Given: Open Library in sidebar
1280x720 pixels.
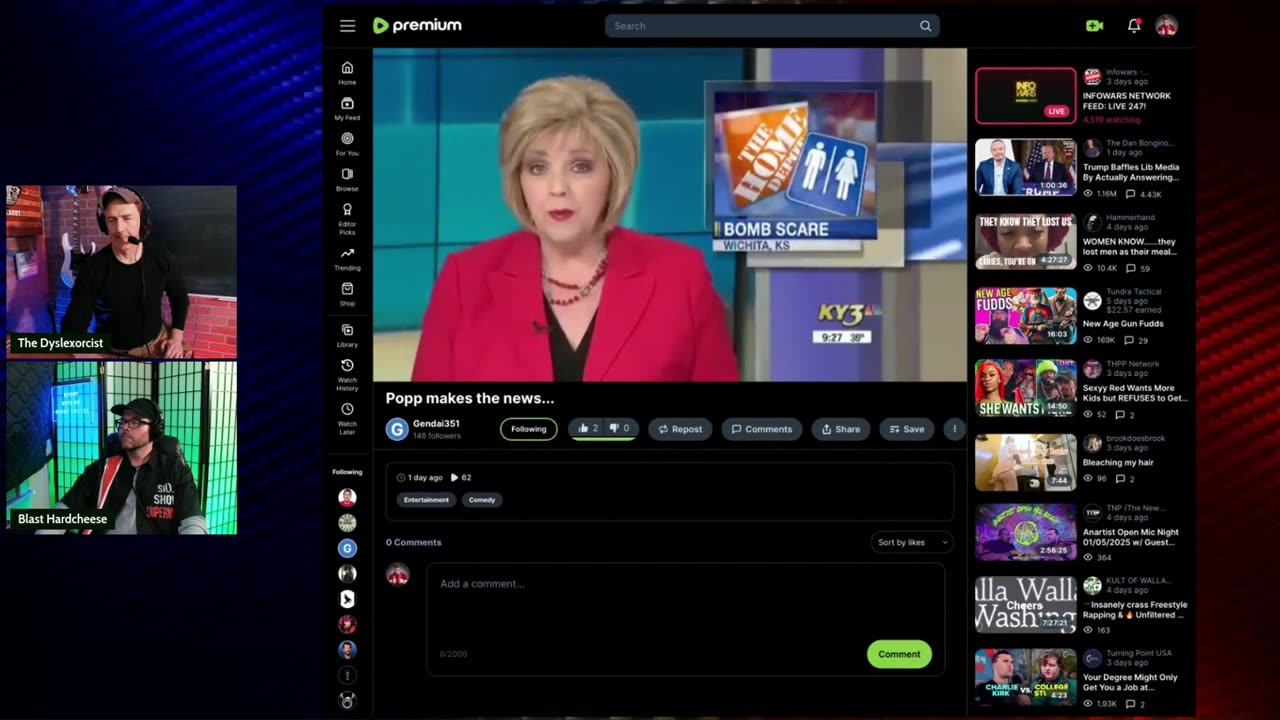Looking at the screenshot, I should point(347,335).
